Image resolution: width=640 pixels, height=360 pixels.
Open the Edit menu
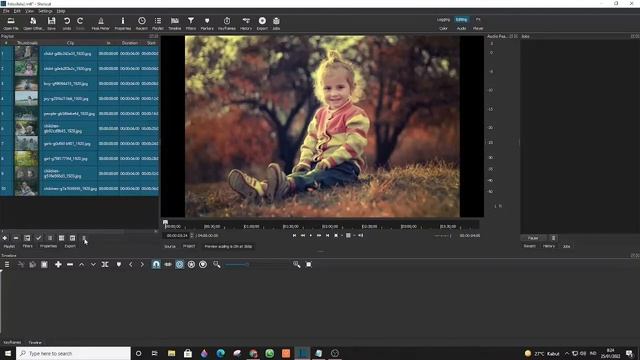[17, 11]
